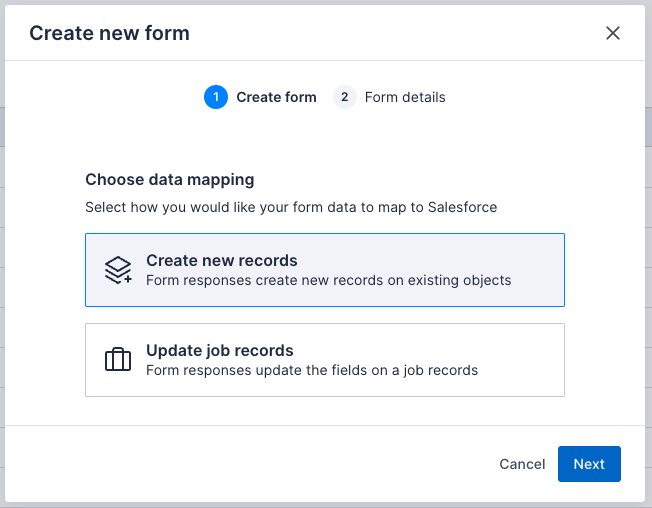Jump to step 2 circle indicator

[344, 97]
